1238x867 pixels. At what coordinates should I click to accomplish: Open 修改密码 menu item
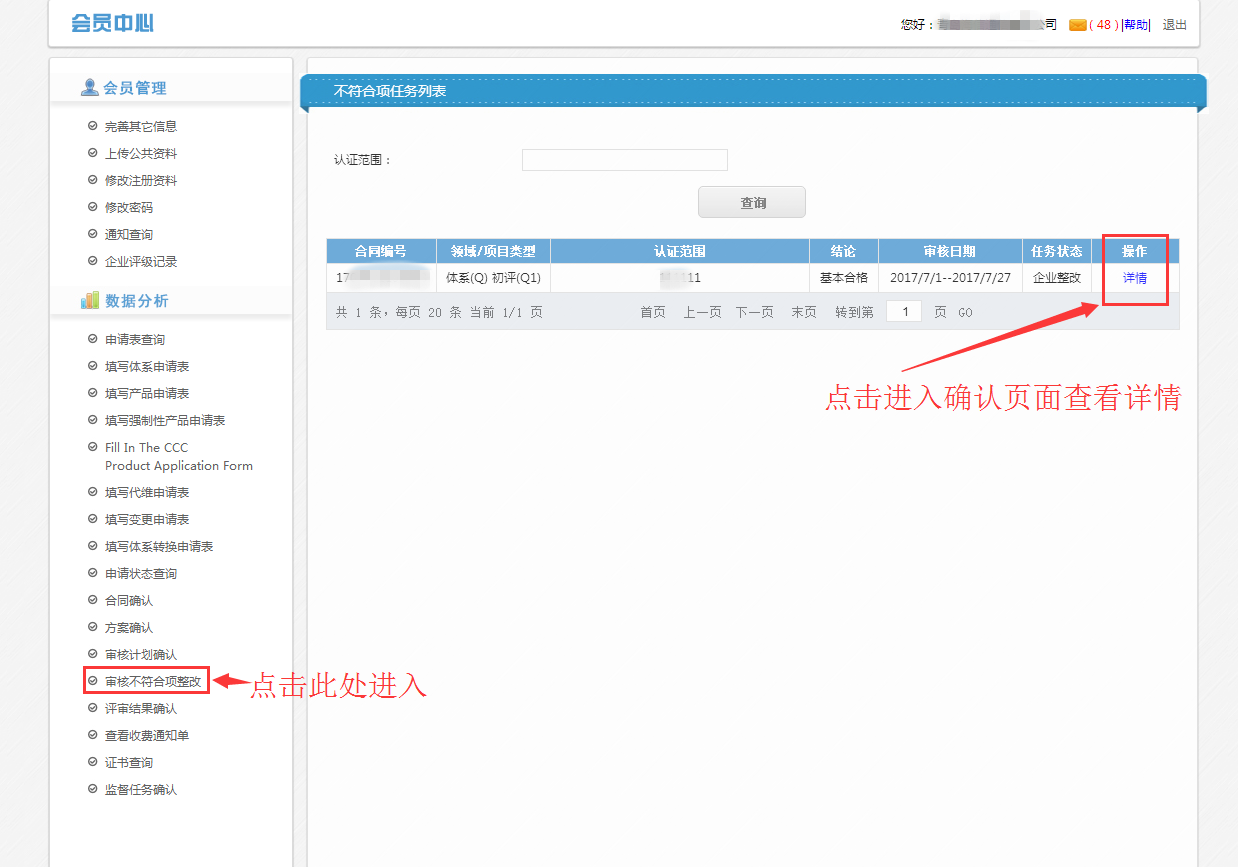(x=129, y=208)
